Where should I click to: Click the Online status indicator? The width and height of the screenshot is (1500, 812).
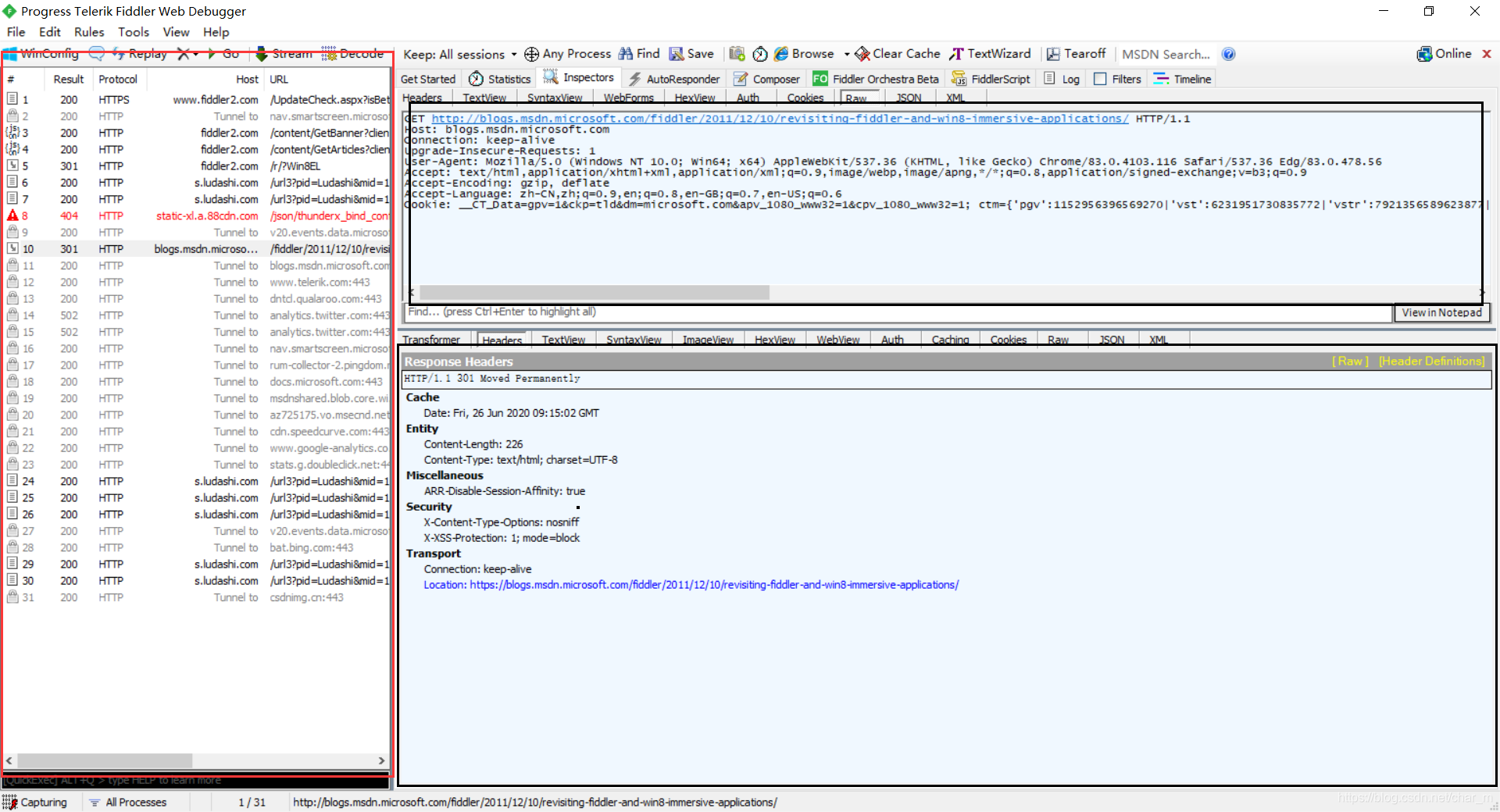tap(1444, 54)
